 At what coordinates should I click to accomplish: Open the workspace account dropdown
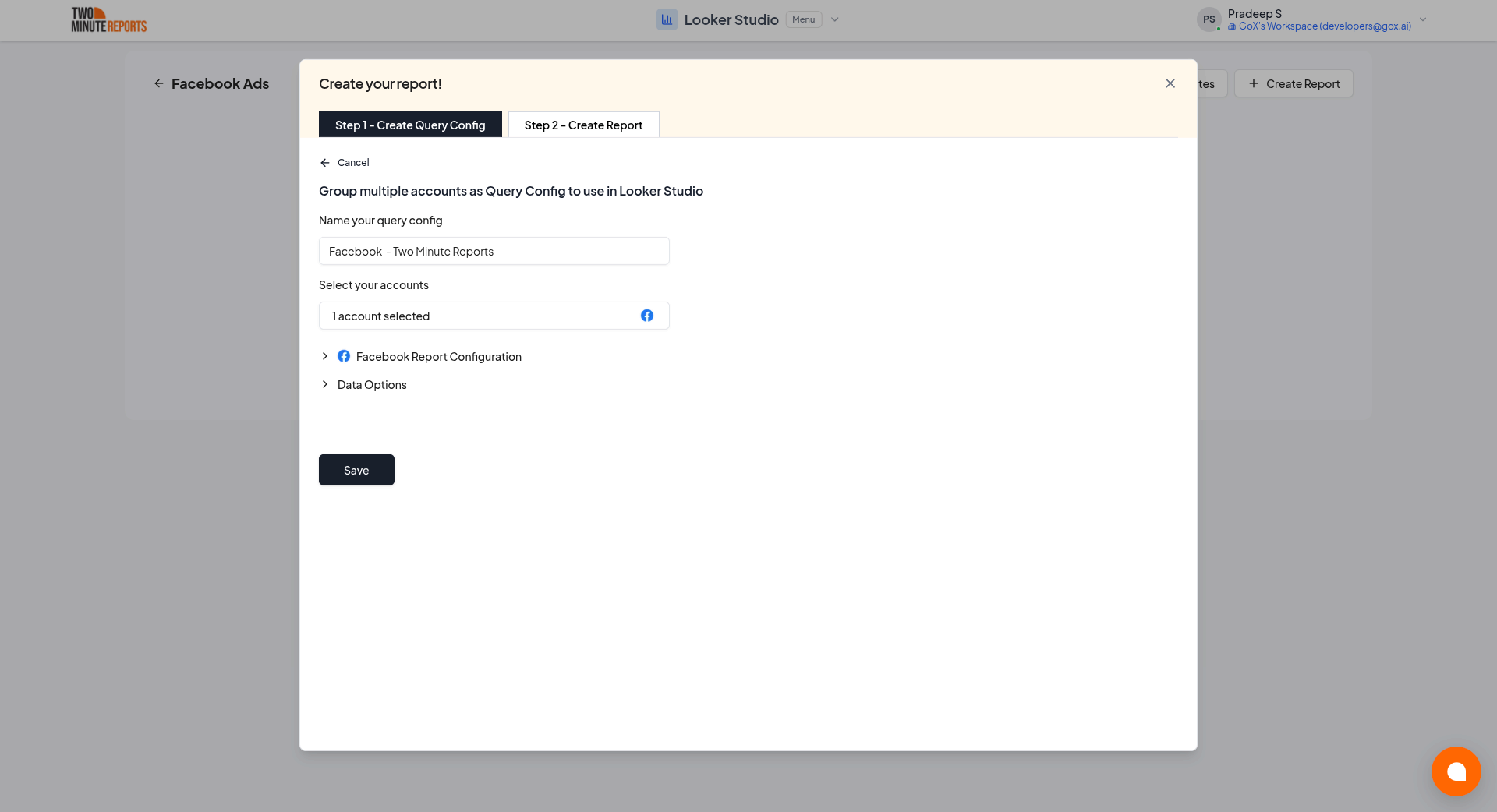1423,19
